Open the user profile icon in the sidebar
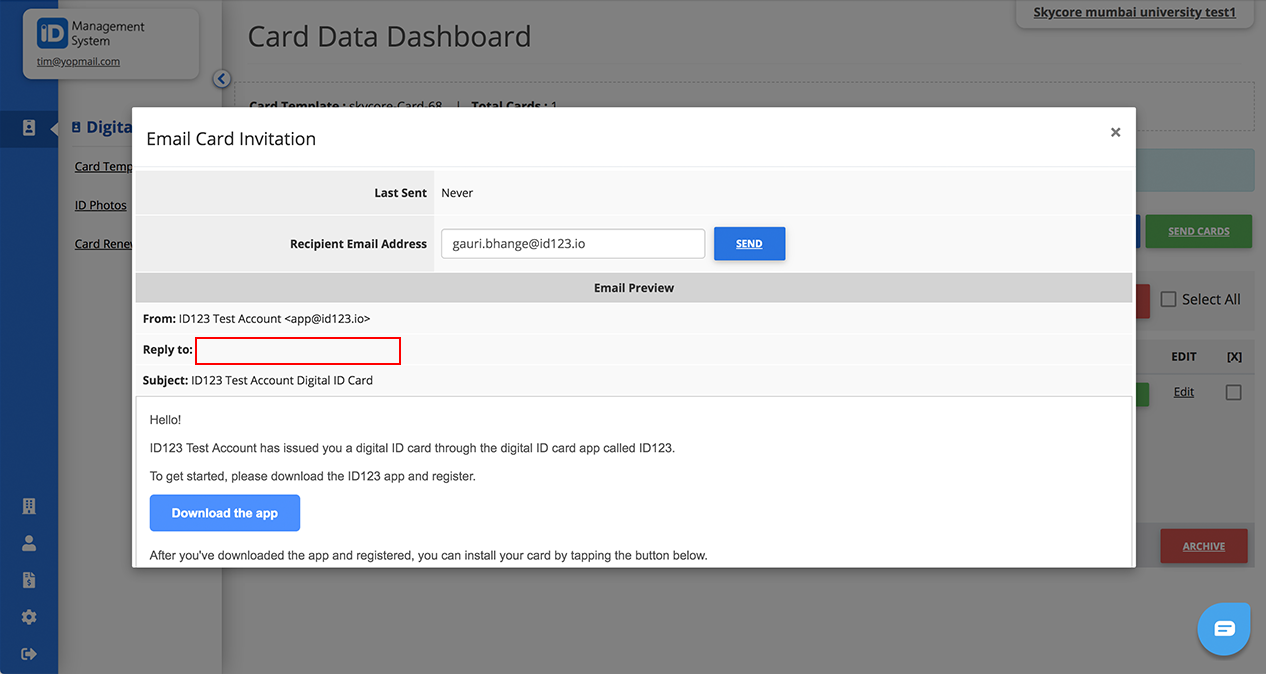Image resolution: width=1266 pixels, height=674 pixels. click(x=29, y=543)
